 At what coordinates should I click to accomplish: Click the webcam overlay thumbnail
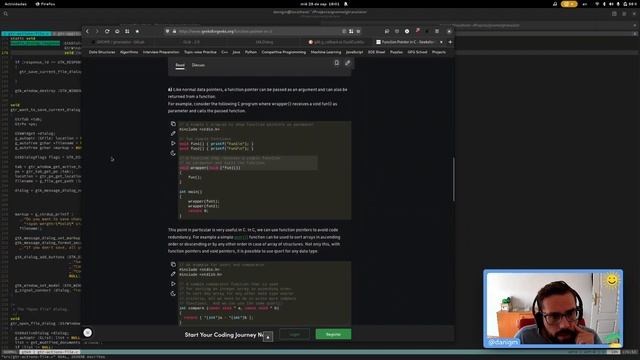553,309
